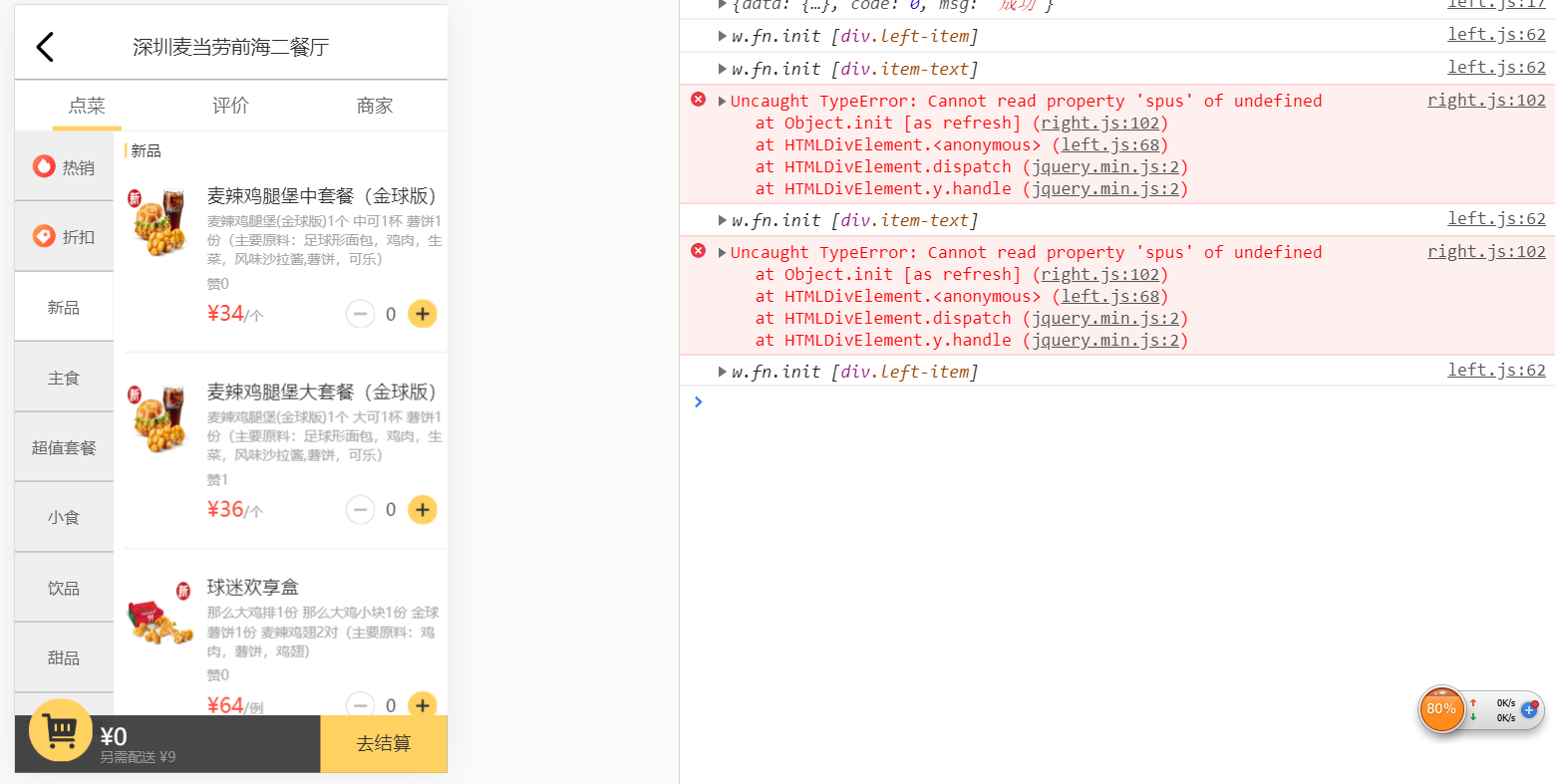Viewport: 1555px width, 784px height.
Task: Add one 球迷欢享盒 with plus button
Action: (423, 703)
